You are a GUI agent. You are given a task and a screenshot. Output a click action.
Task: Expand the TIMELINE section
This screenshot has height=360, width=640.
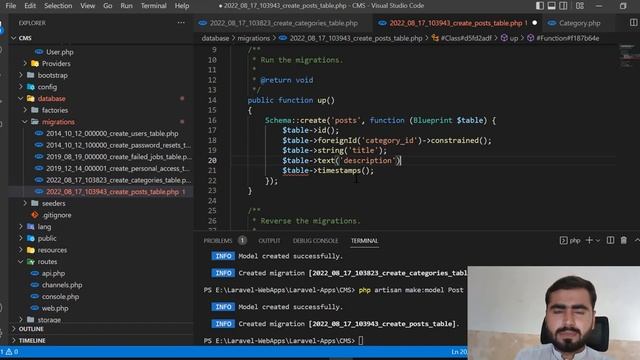32,340
